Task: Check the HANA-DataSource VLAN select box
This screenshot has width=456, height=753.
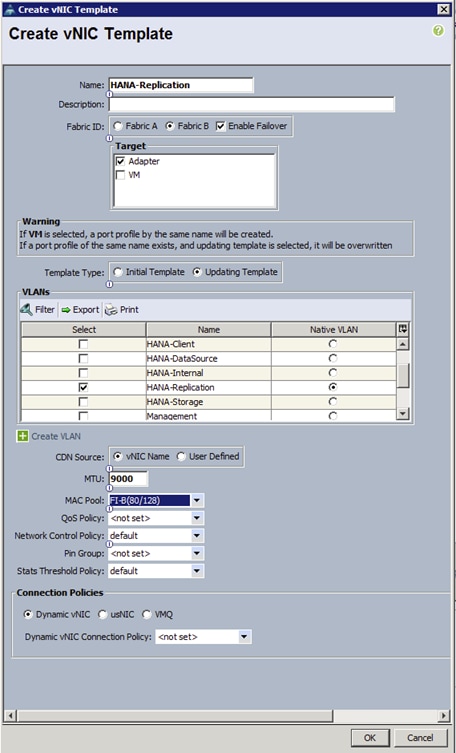Action: point(84,359)
